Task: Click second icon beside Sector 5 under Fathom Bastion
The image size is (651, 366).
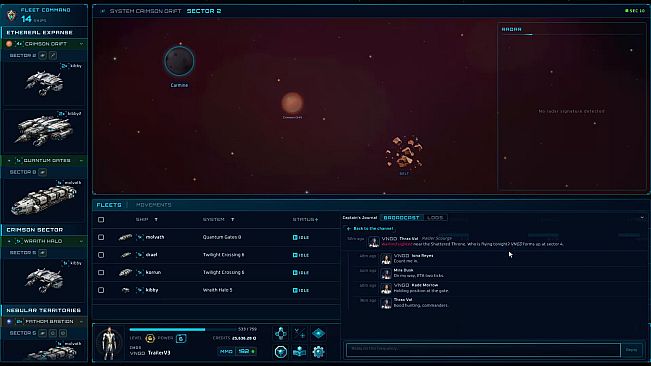Action: (53, 333)
